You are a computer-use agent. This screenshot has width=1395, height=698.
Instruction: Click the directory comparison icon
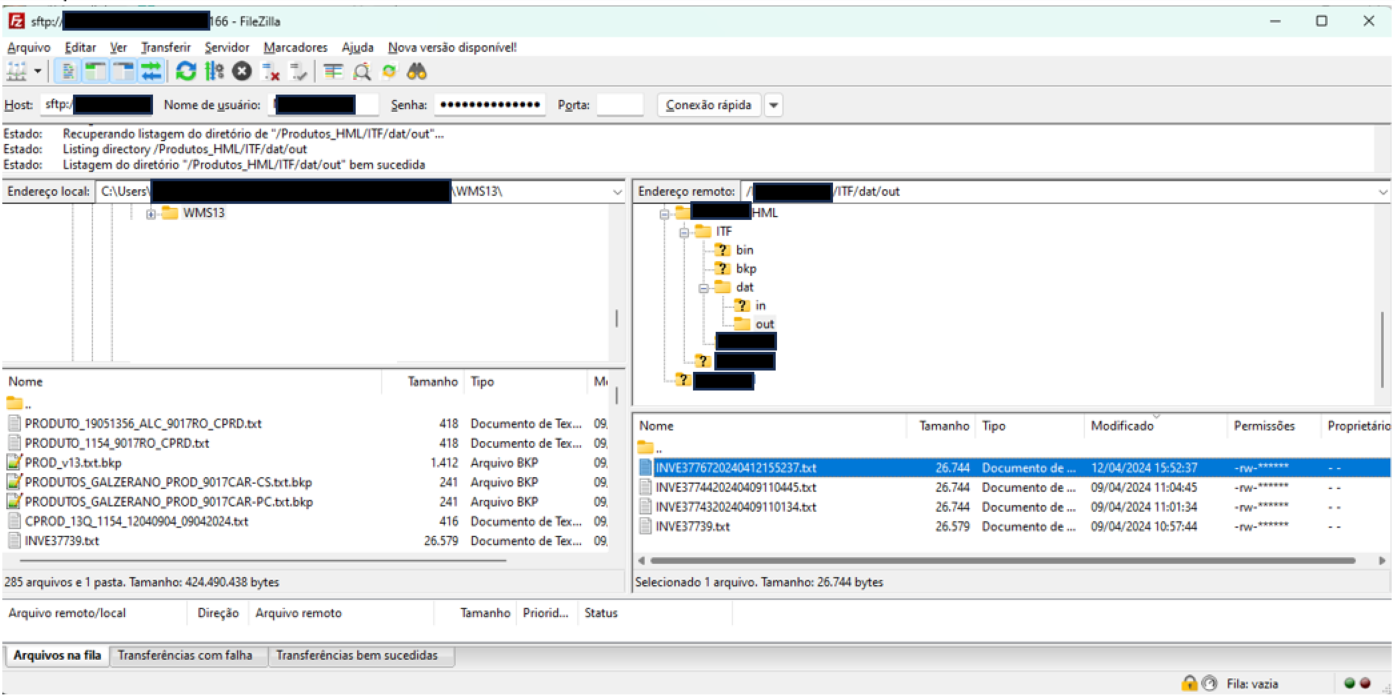[362, 72]
